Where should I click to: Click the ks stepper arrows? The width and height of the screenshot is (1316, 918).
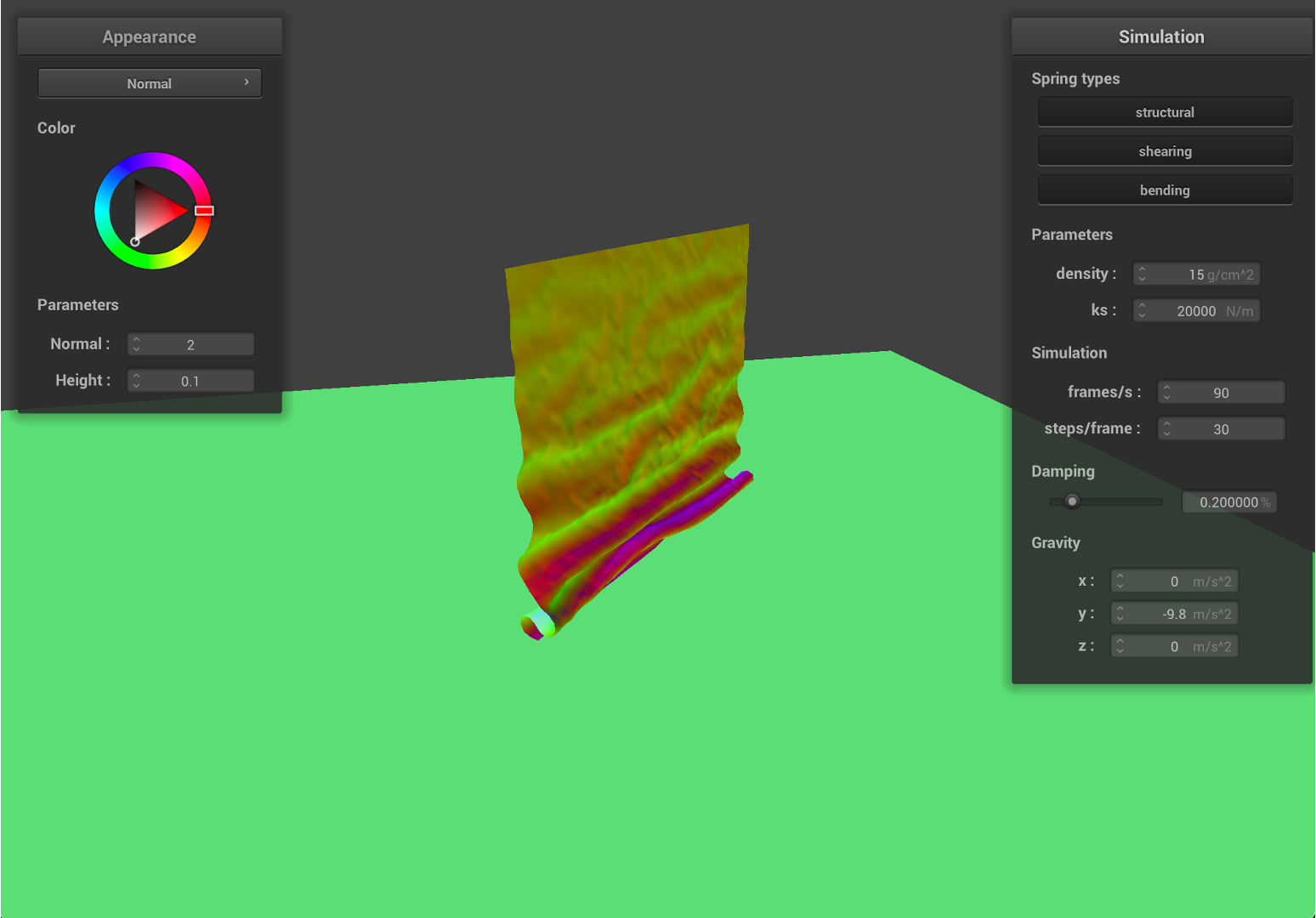pyautogui.click(x=1143, y=311)
